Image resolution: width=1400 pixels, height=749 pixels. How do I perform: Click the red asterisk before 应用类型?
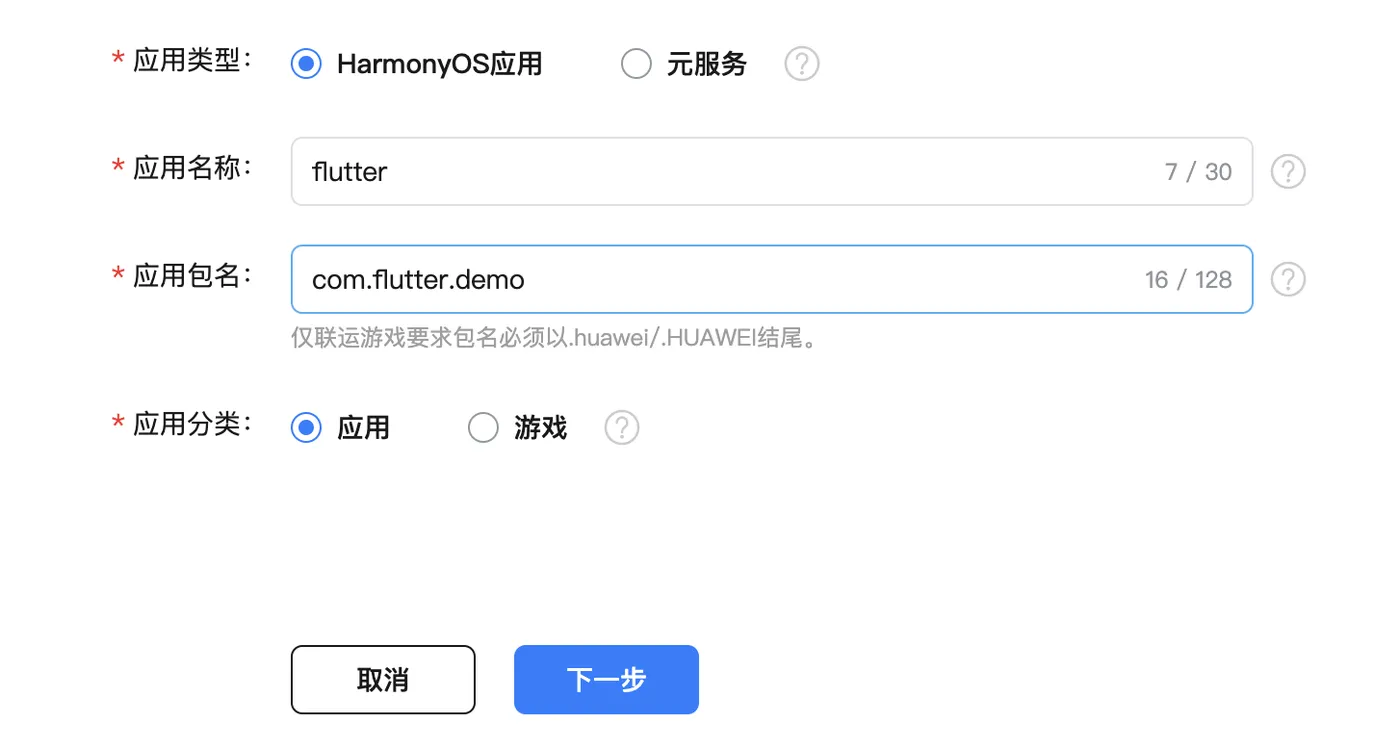click(118, 60)
